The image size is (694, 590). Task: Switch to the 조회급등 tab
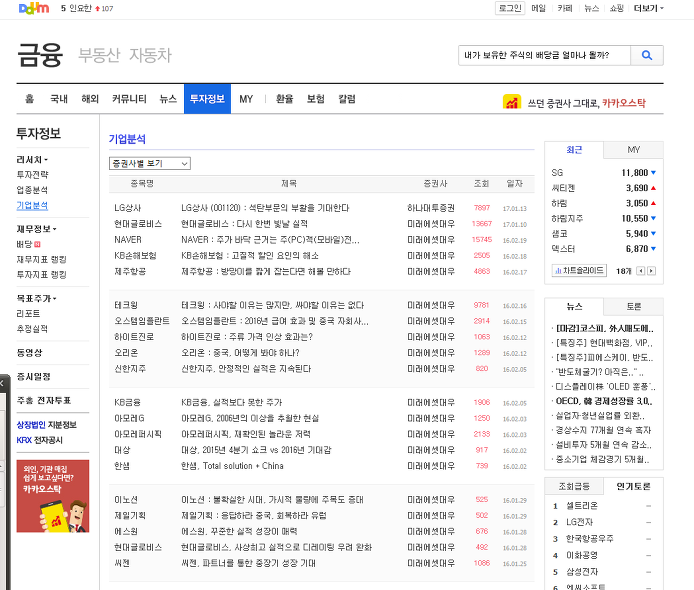(574, 486)
